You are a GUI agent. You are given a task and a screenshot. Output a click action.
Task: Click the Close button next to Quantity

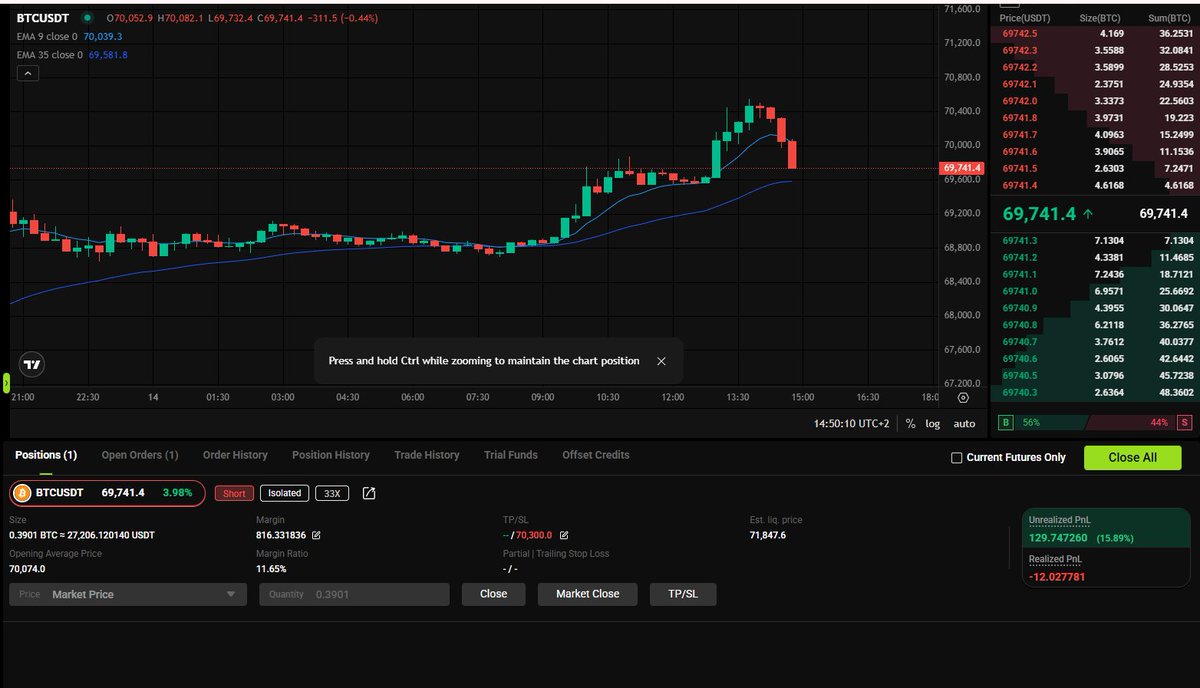(x=494, y=594)
